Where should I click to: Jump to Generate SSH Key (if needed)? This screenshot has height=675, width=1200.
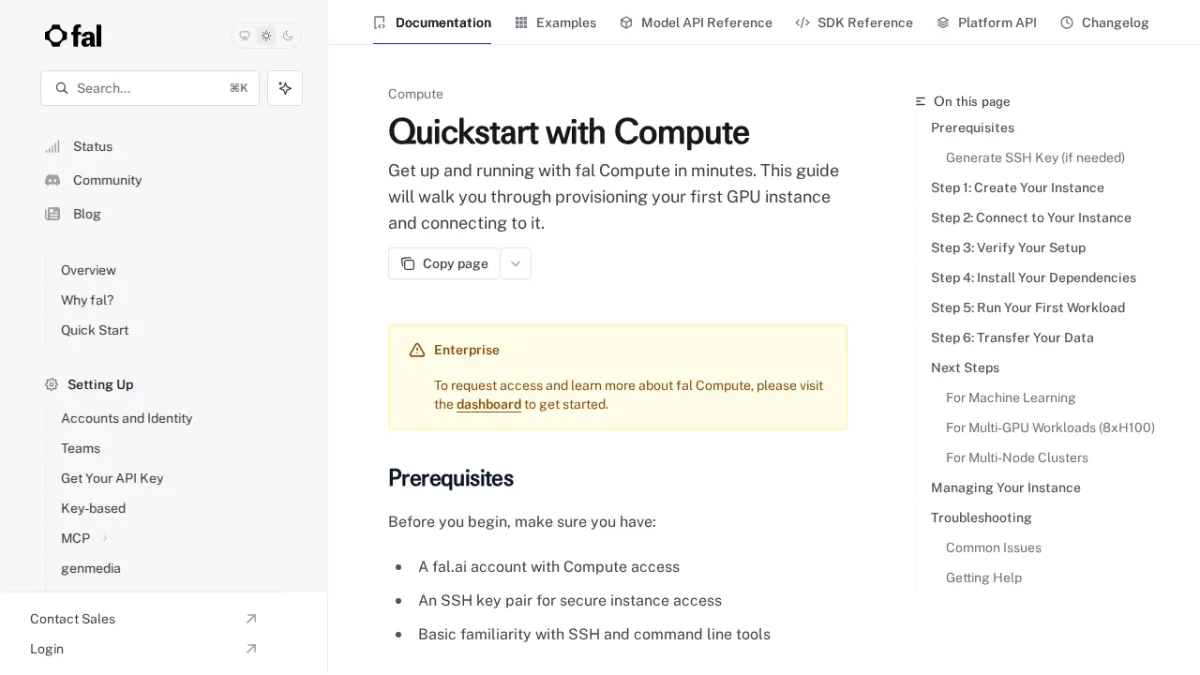(1035, 158)
